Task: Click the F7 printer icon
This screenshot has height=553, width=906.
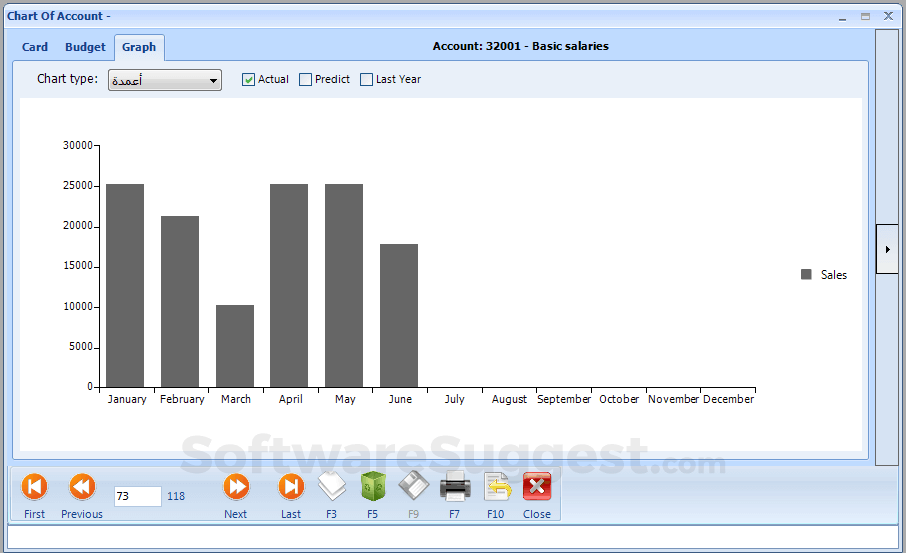Action: coord(455,487)
